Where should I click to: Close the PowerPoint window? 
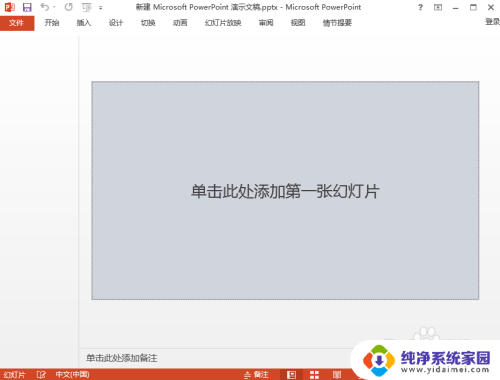click(491, 7)
